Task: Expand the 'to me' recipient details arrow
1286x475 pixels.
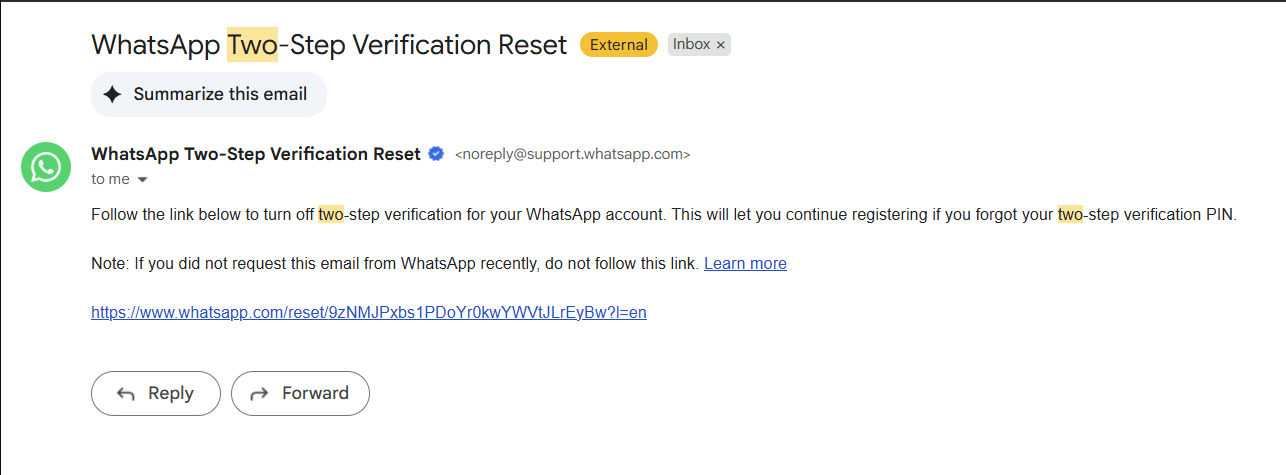Action: 142,180
